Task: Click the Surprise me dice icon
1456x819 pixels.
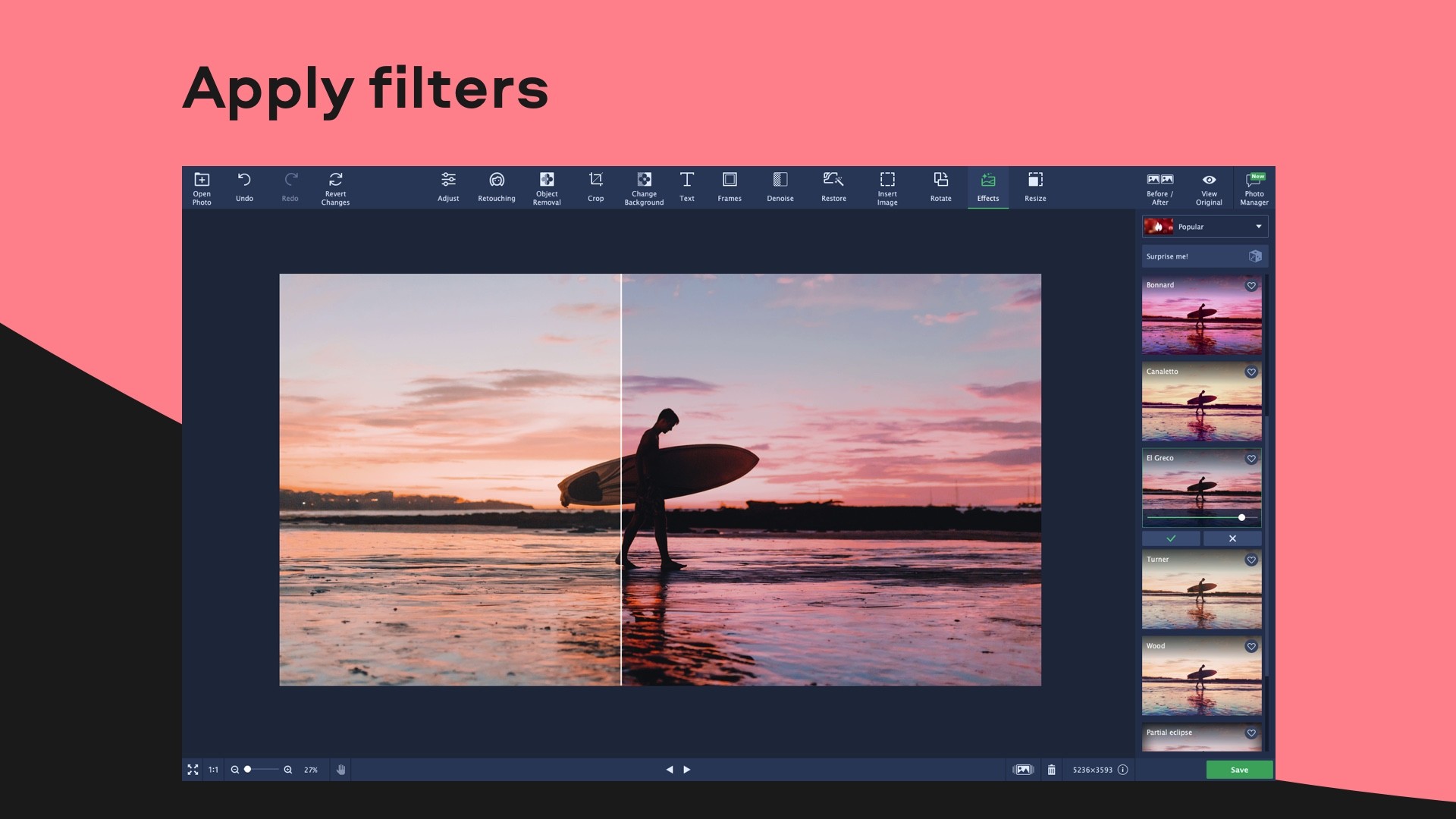Action: (1256, 256)
